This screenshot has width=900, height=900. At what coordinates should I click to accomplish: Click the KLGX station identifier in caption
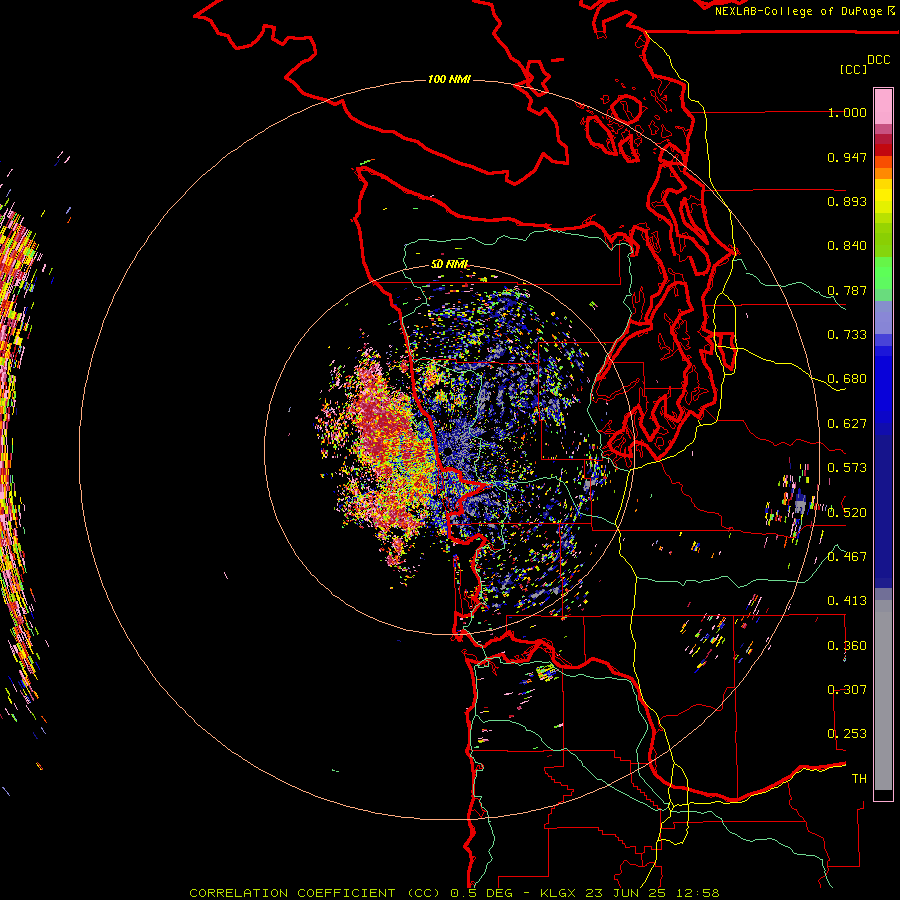coord(559,893)
